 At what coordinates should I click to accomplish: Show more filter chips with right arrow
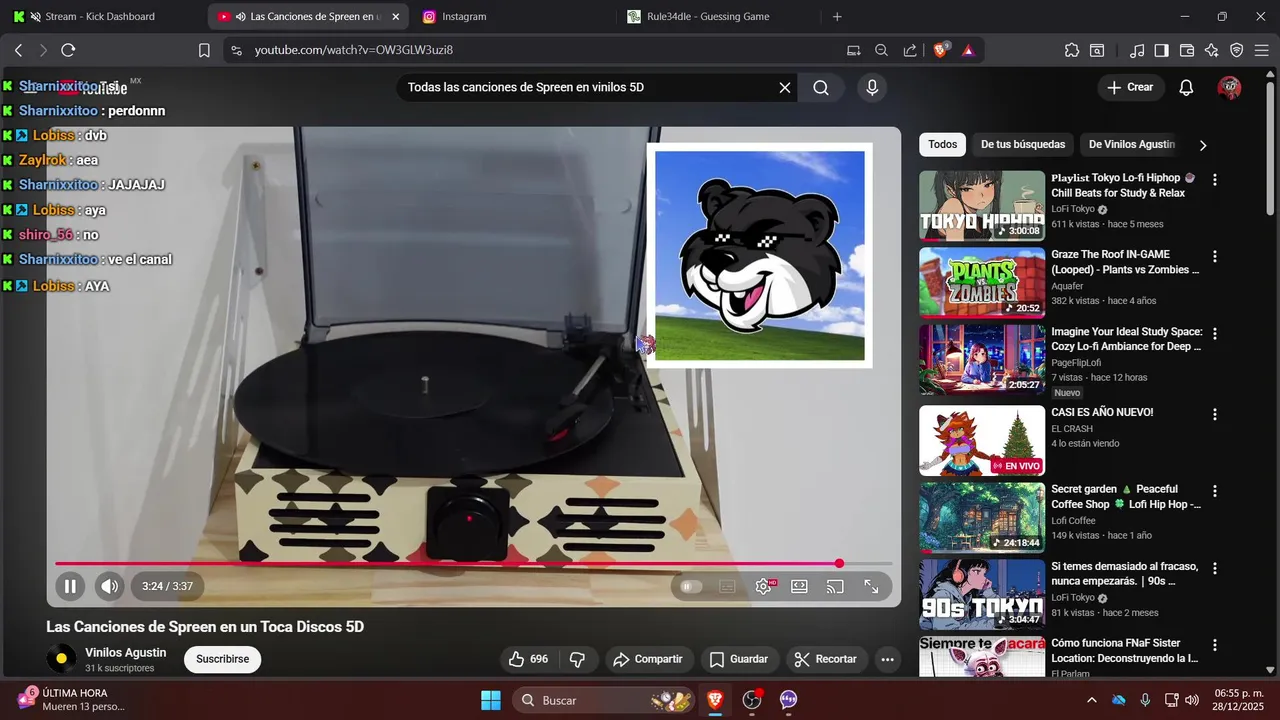coord(1203,145)
